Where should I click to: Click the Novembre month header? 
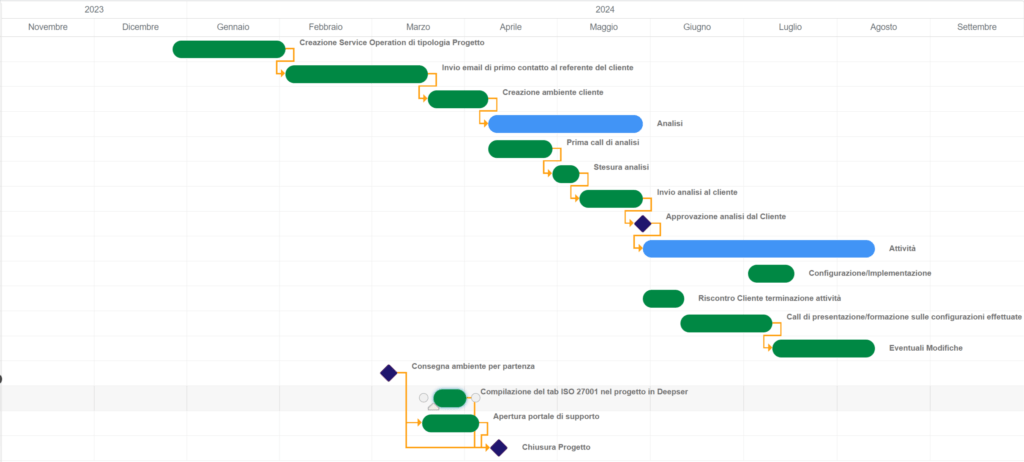tap(48, 27)
